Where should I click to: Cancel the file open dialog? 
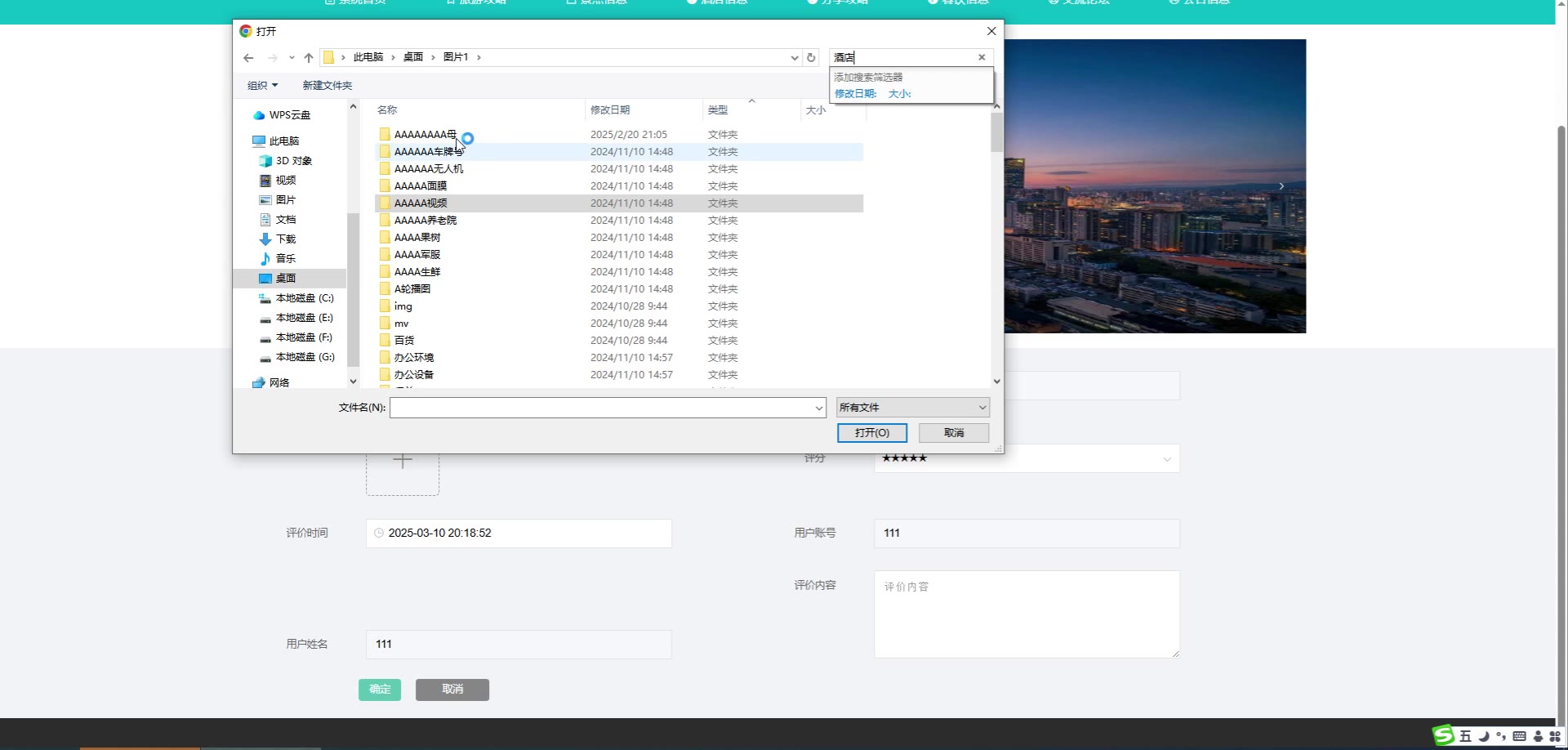tap(954, 433)
